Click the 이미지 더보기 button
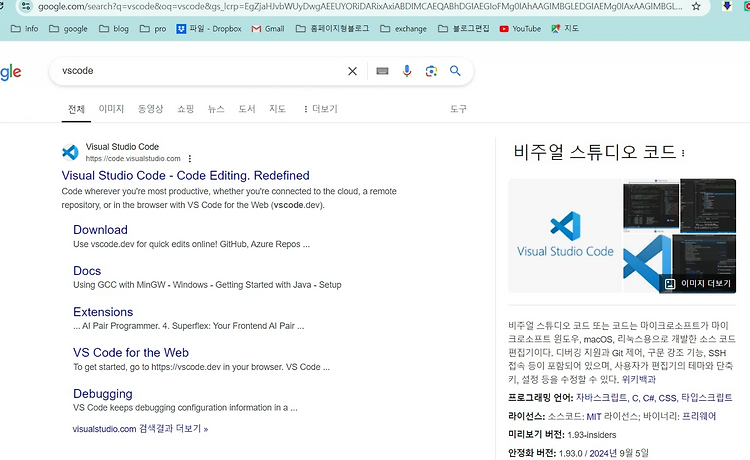750x460 pixels. pos(698,284)
